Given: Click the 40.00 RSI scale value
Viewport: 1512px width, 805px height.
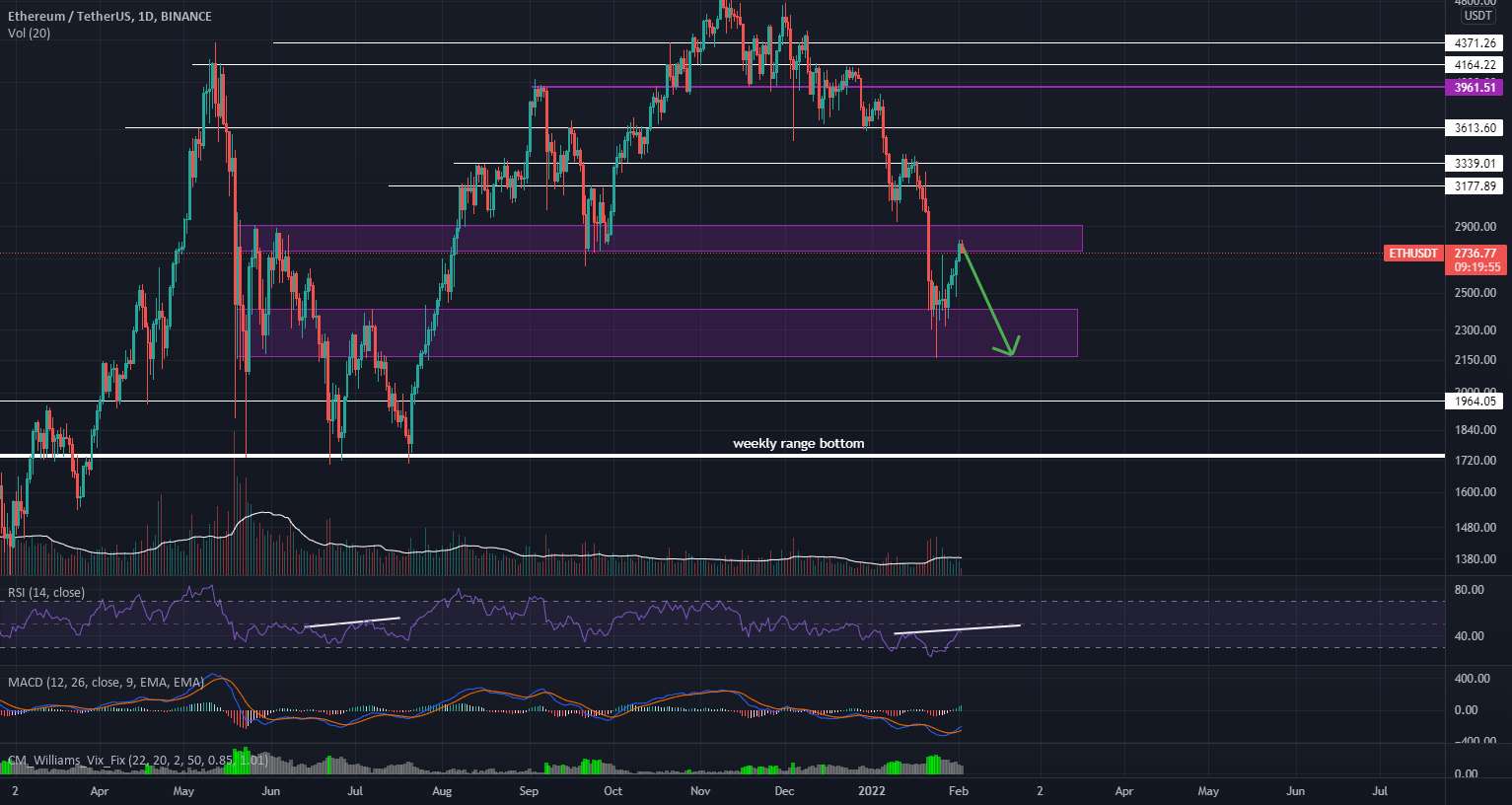Looking at the screenshot, I should coord(1469,636).
